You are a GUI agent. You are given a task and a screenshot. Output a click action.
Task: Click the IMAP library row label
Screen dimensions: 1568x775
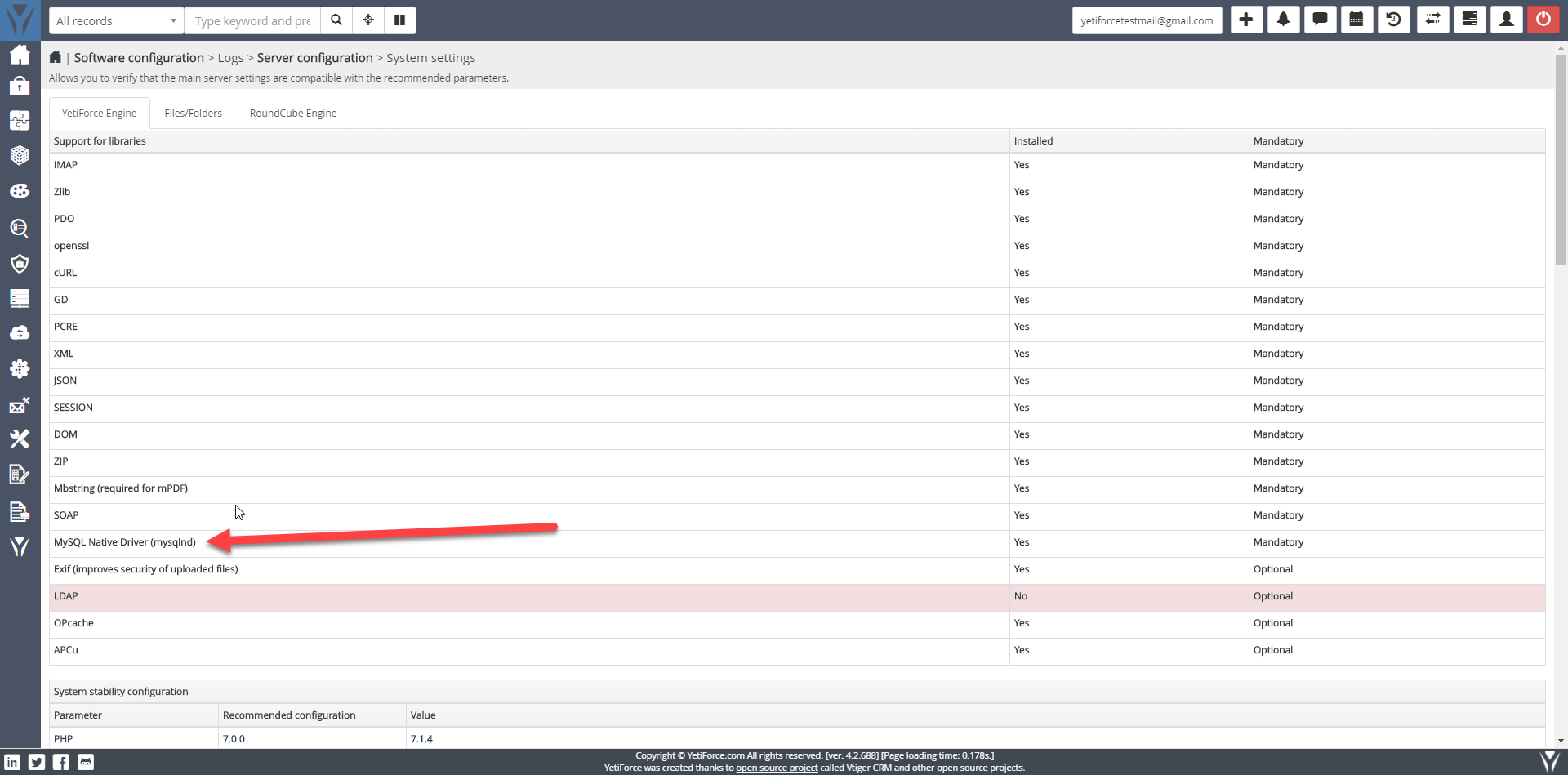[x=65, y=165]
